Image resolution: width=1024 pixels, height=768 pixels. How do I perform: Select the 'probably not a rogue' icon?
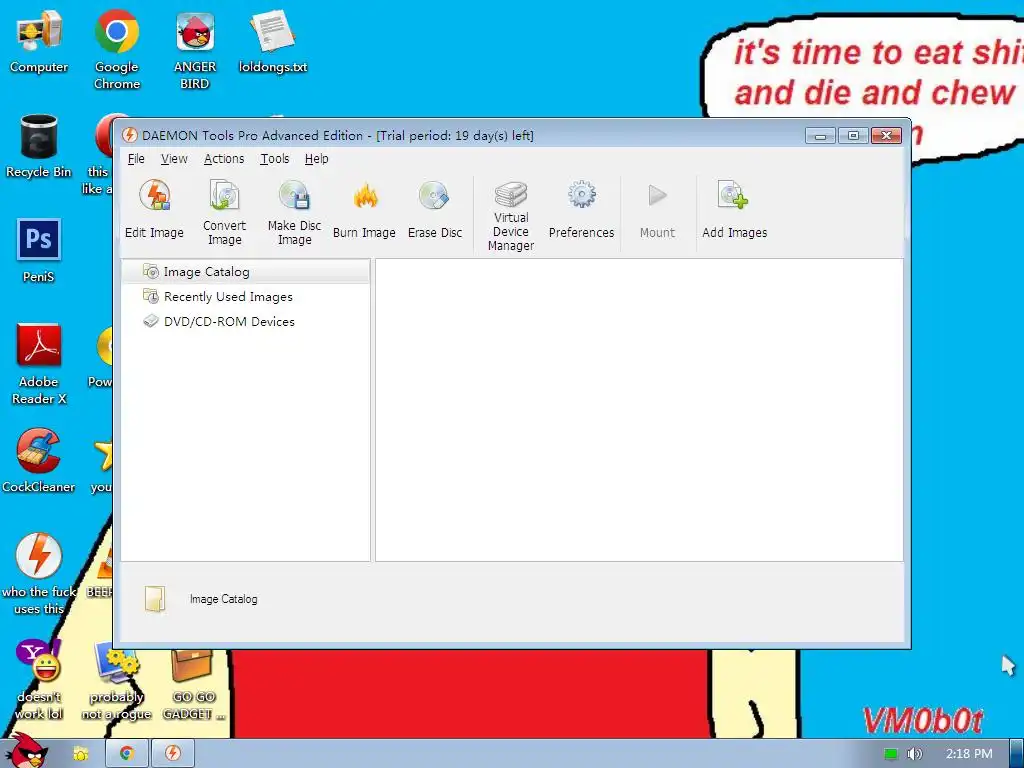point(117,679)
